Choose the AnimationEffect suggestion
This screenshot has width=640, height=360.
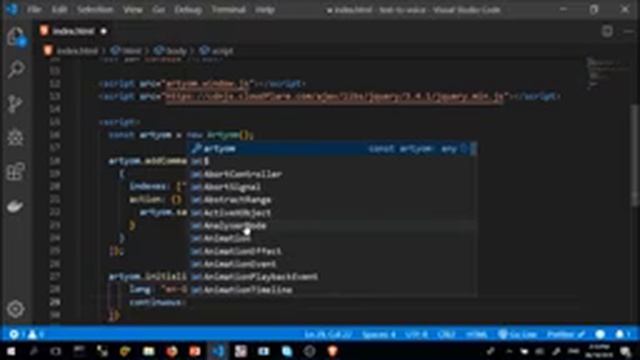[x=331, y=251]
